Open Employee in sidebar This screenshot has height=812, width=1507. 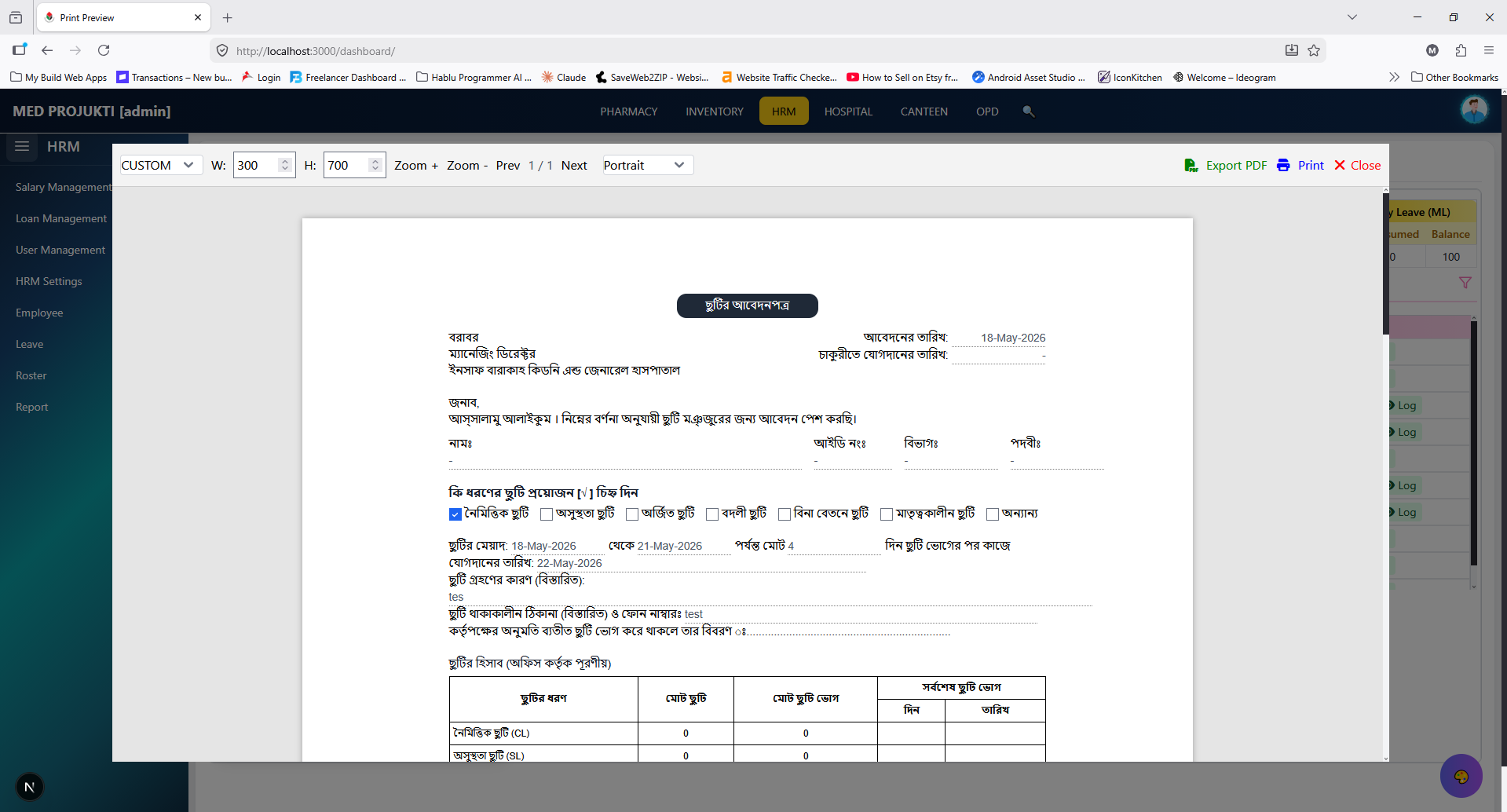pyautogui.click(x=39, y=313)
